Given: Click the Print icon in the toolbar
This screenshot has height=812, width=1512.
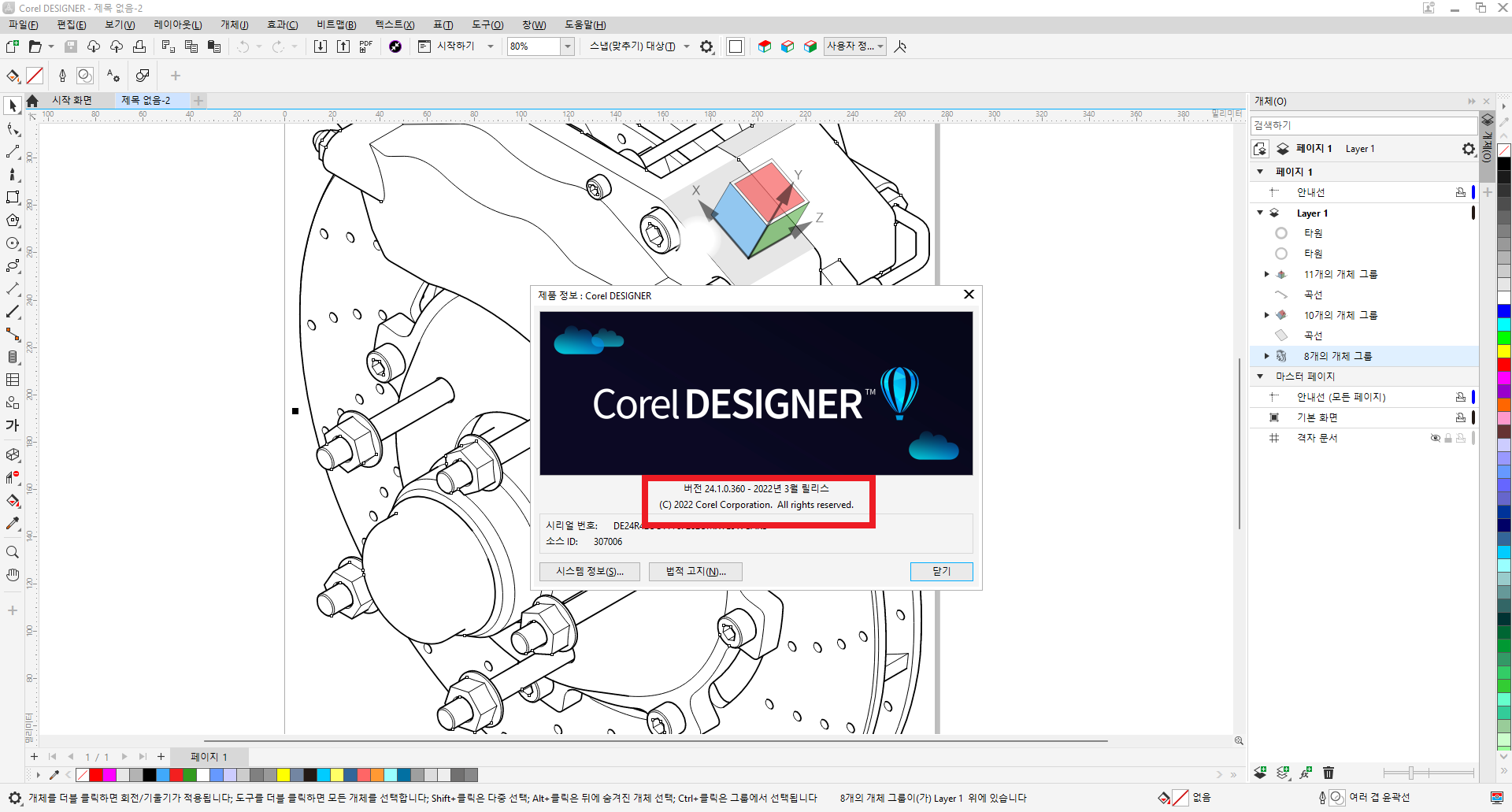Looking at the screenshot, I should (x=139, y=46).
